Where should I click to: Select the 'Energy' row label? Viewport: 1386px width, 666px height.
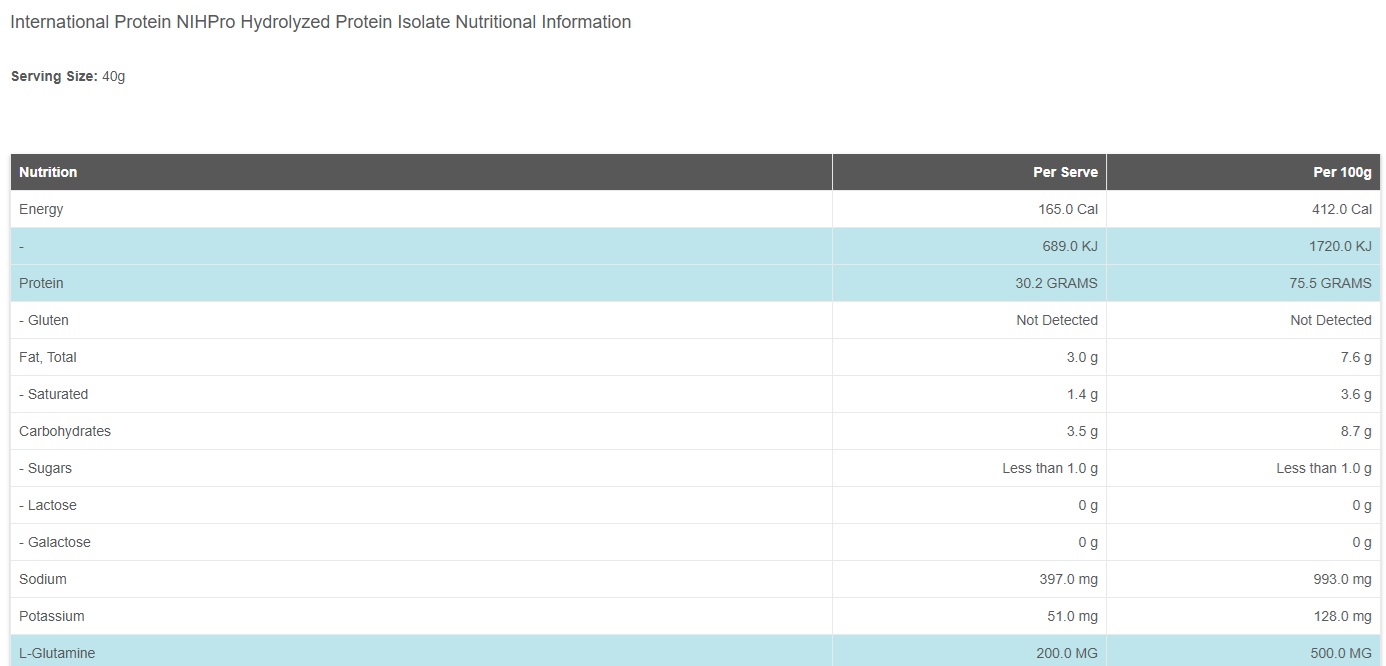pos(41,209)
